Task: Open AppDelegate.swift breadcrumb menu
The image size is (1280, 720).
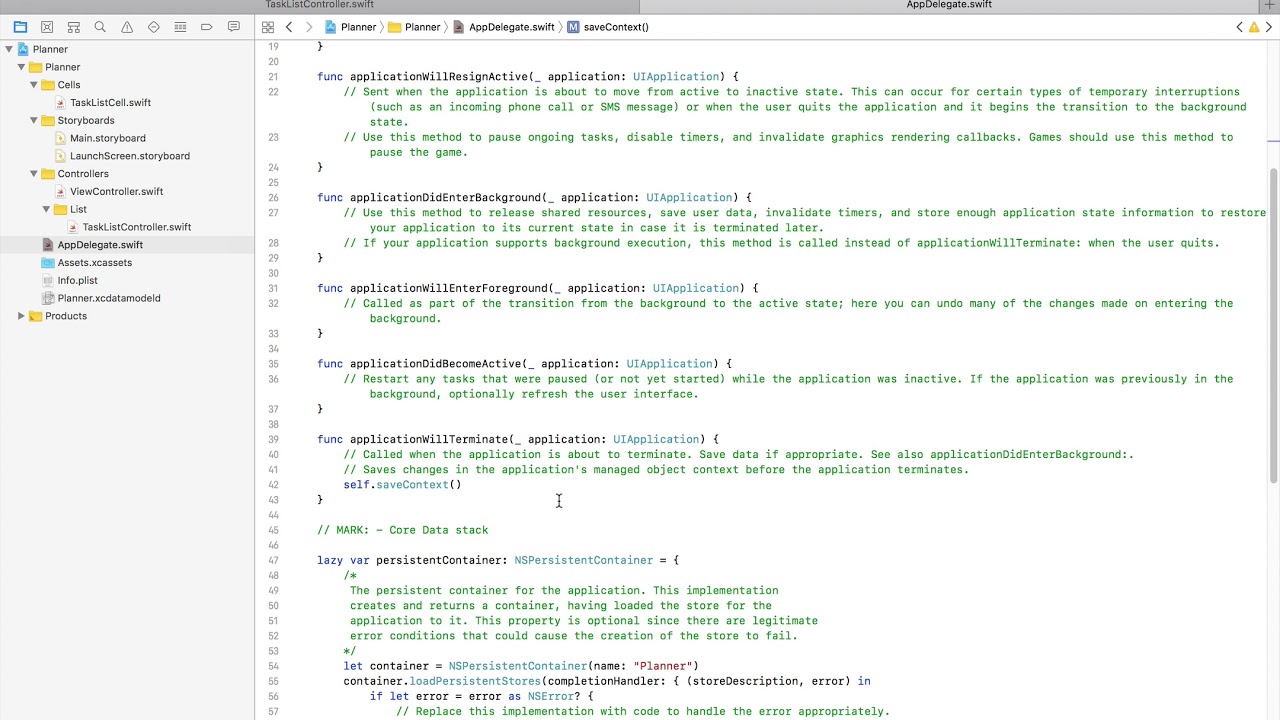Action: pyautogui.click(x=504, y=27)
